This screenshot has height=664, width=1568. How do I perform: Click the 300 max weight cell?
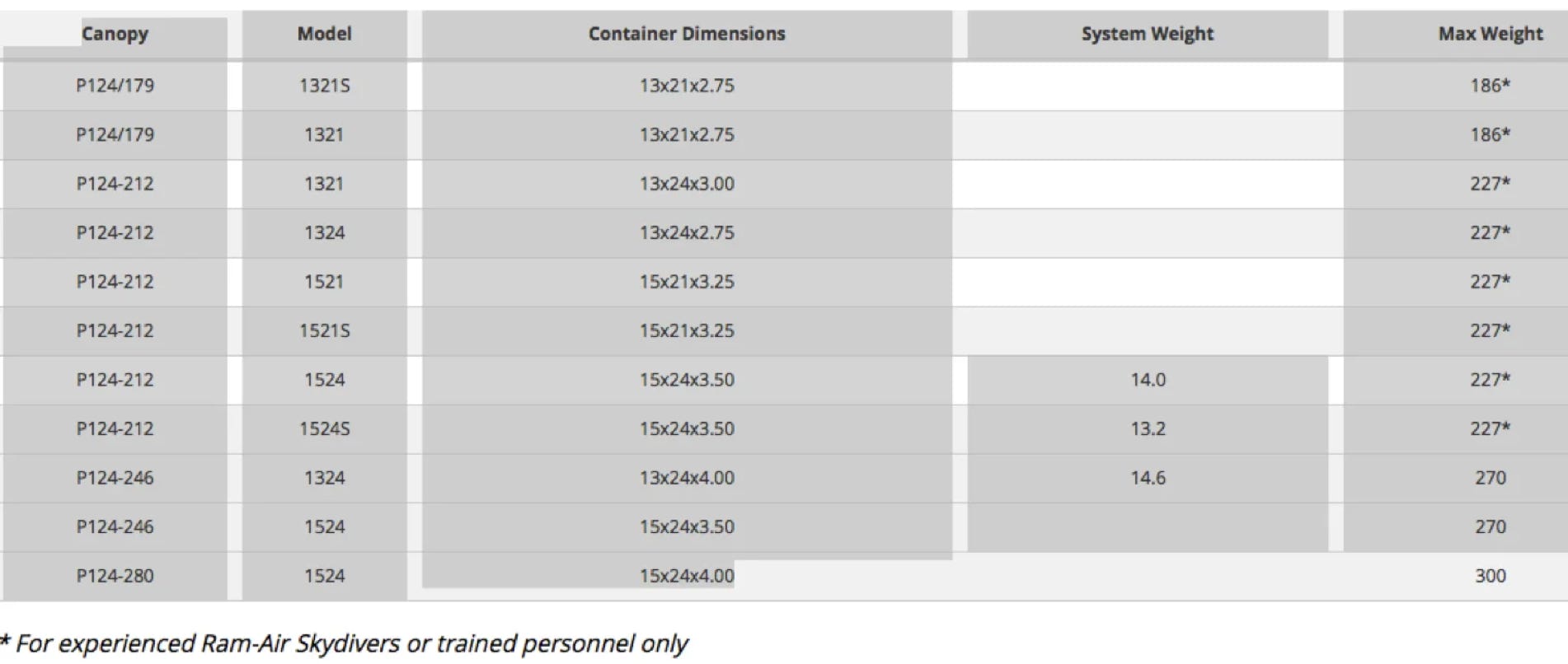coord(1490,576)
